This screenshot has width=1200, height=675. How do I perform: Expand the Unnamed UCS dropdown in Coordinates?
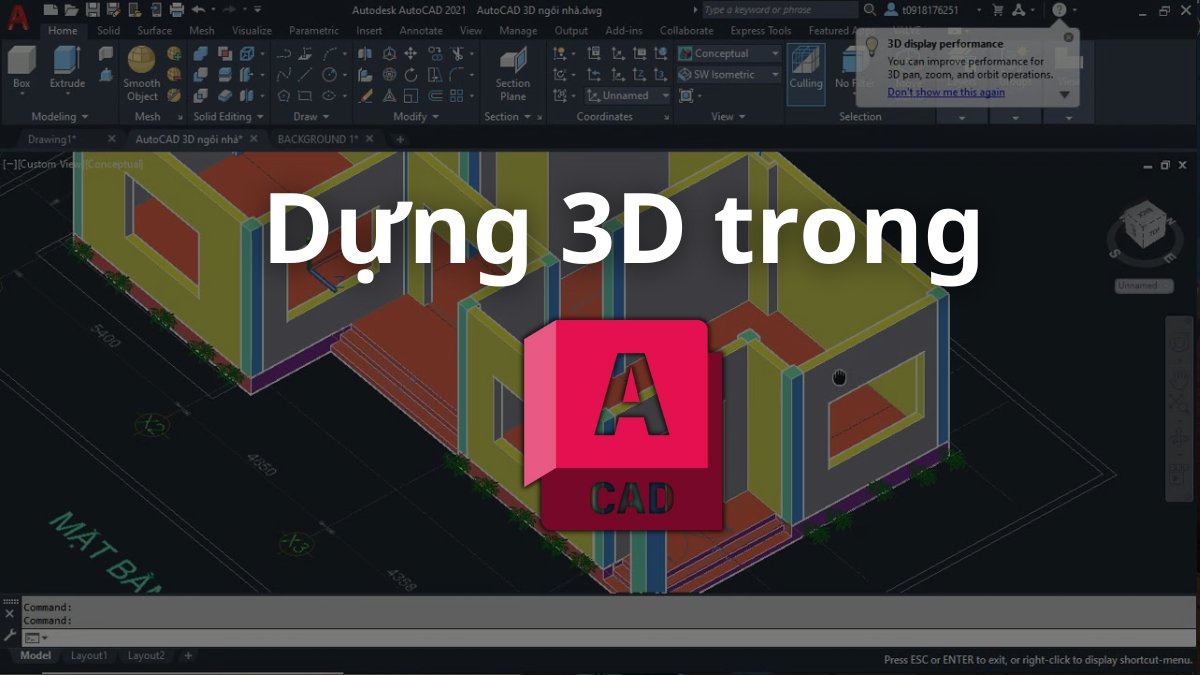click(663, 95)
